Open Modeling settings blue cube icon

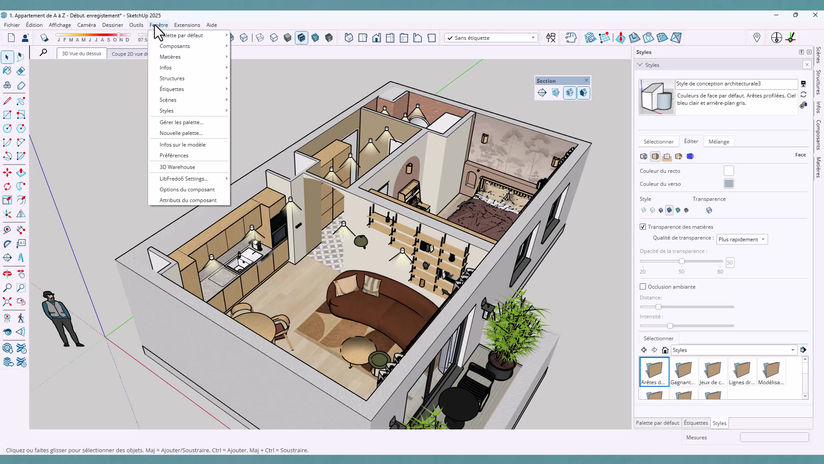pos(690,156)
